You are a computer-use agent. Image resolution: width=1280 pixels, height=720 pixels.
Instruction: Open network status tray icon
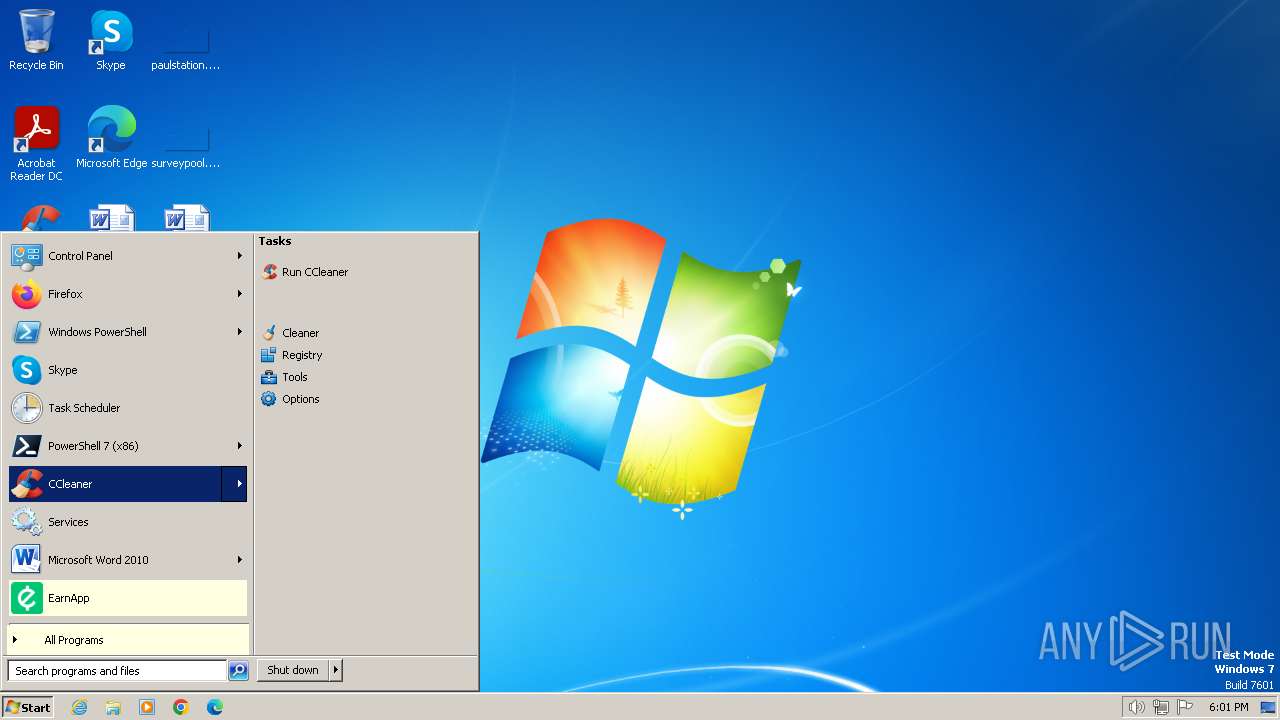coord(1161,707)
